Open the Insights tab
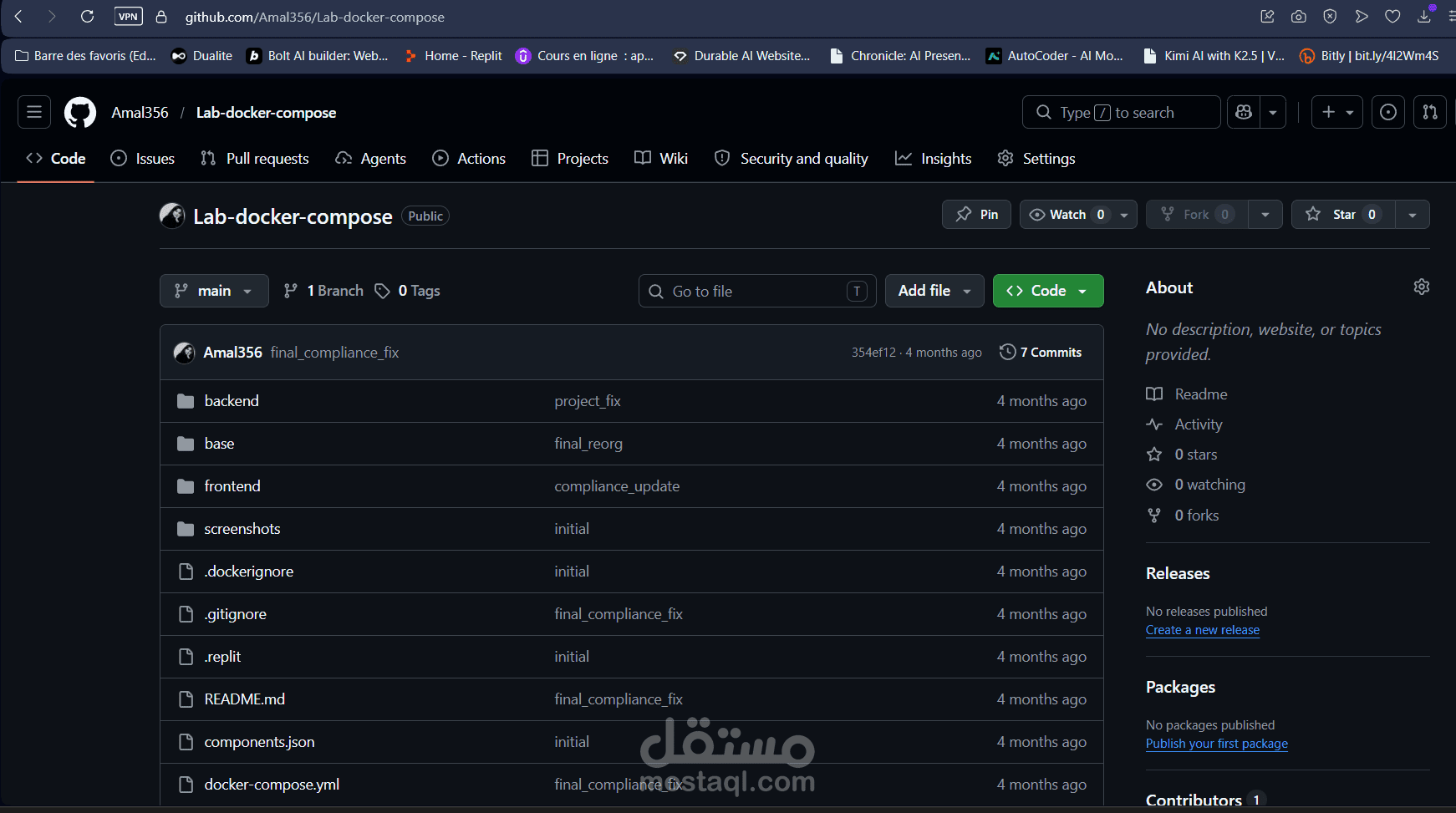Screen dimensions: 1456x813 pyautogui.click(x=934, y=159)
